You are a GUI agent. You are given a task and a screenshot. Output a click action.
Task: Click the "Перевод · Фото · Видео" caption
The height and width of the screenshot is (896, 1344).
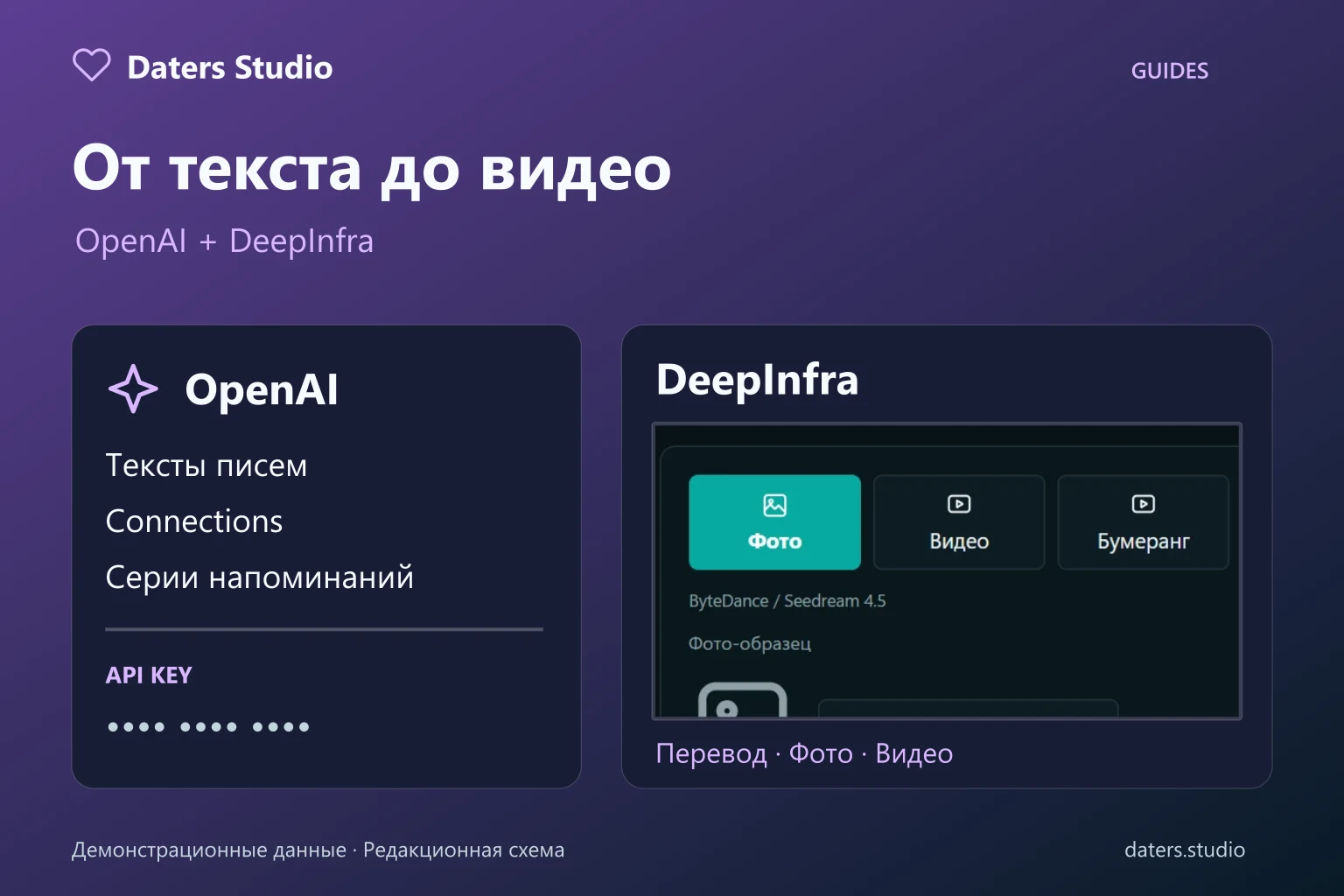pyautogui.click(x=804, y=753)
